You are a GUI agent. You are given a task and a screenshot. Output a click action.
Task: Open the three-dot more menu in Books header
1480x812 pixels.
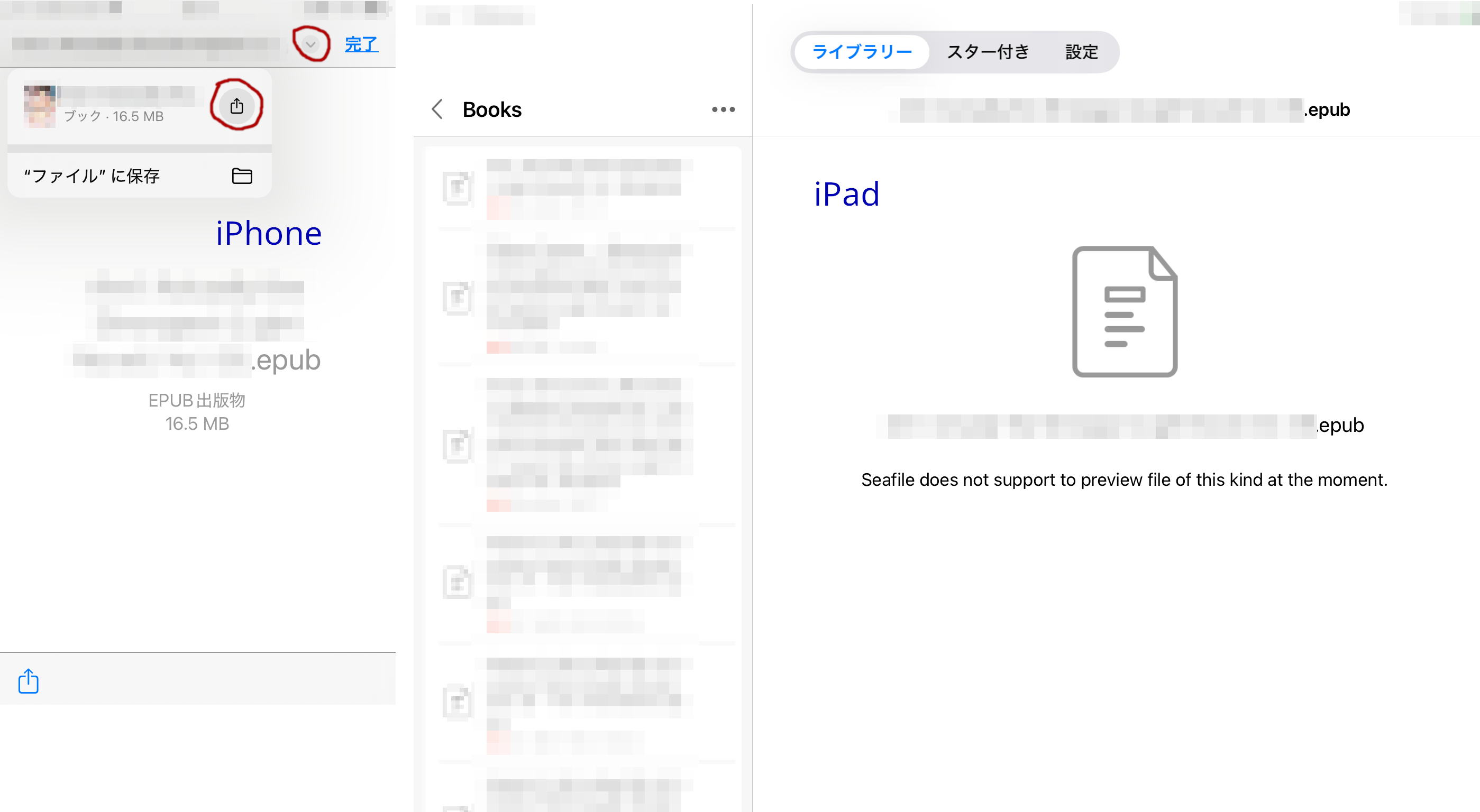(x=723, y=109)
